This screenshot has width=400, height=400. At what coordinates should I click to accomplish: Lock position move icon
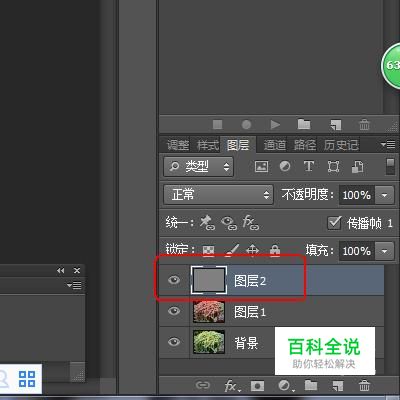[x=253, y=251]
